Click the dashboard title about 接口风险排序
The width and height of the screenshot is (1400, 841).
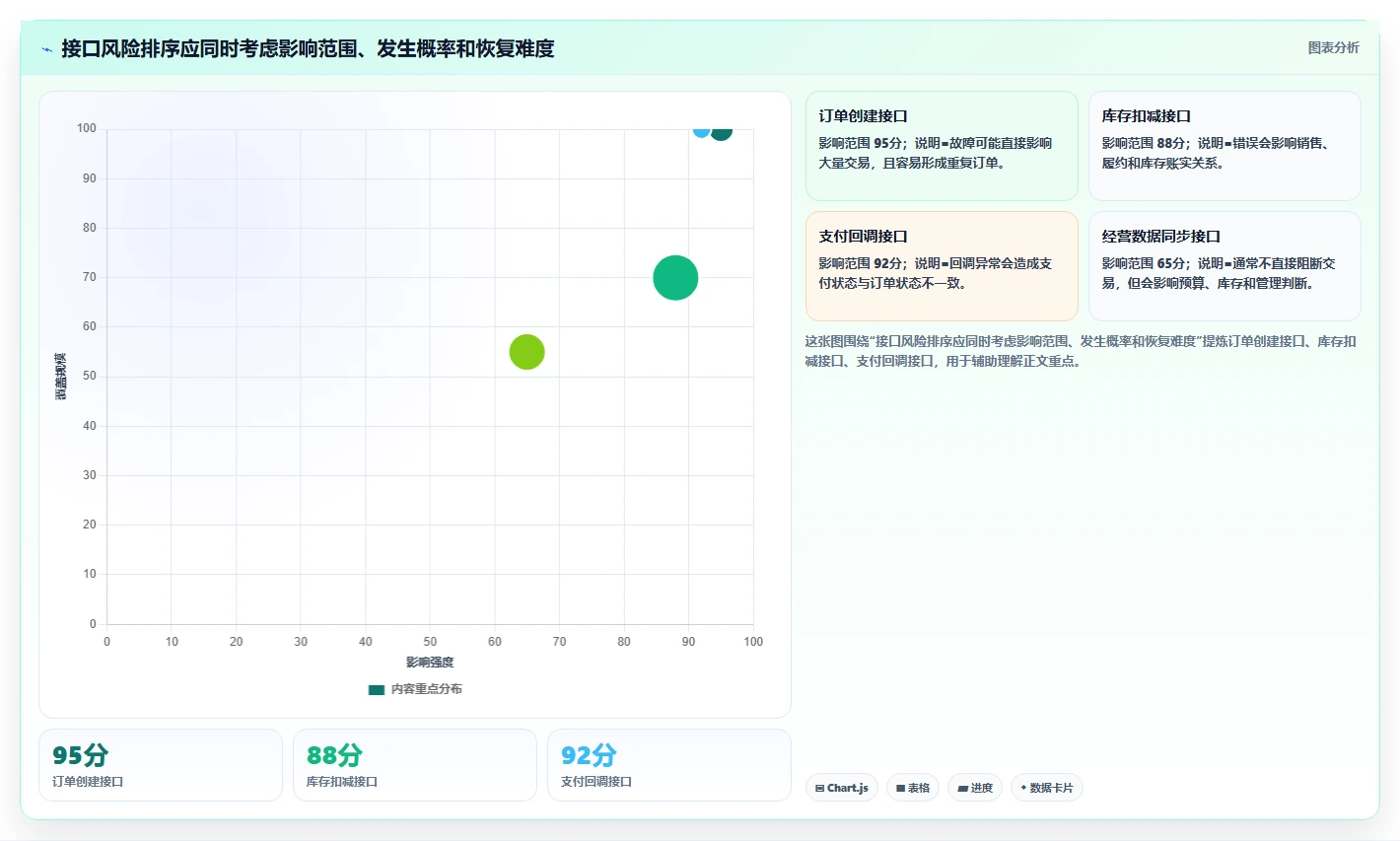click(x=308, y=48)
